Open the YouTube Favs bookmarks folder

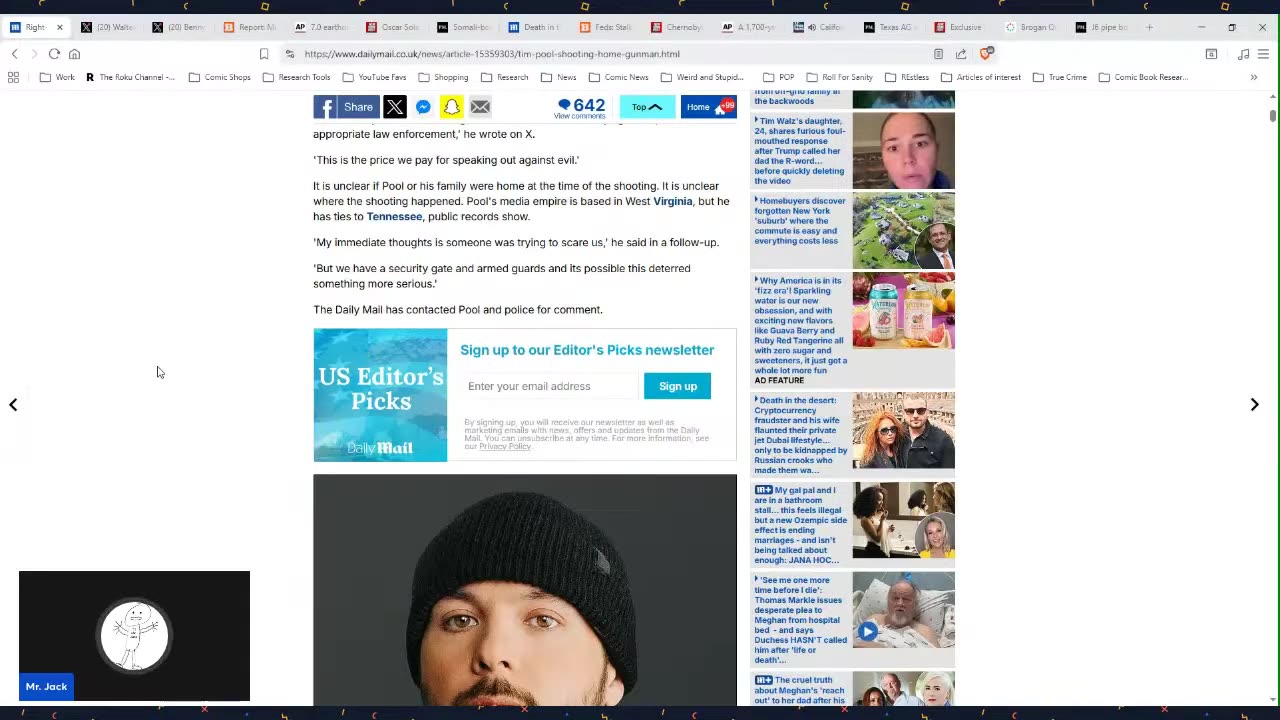click(x=374, y=77)
